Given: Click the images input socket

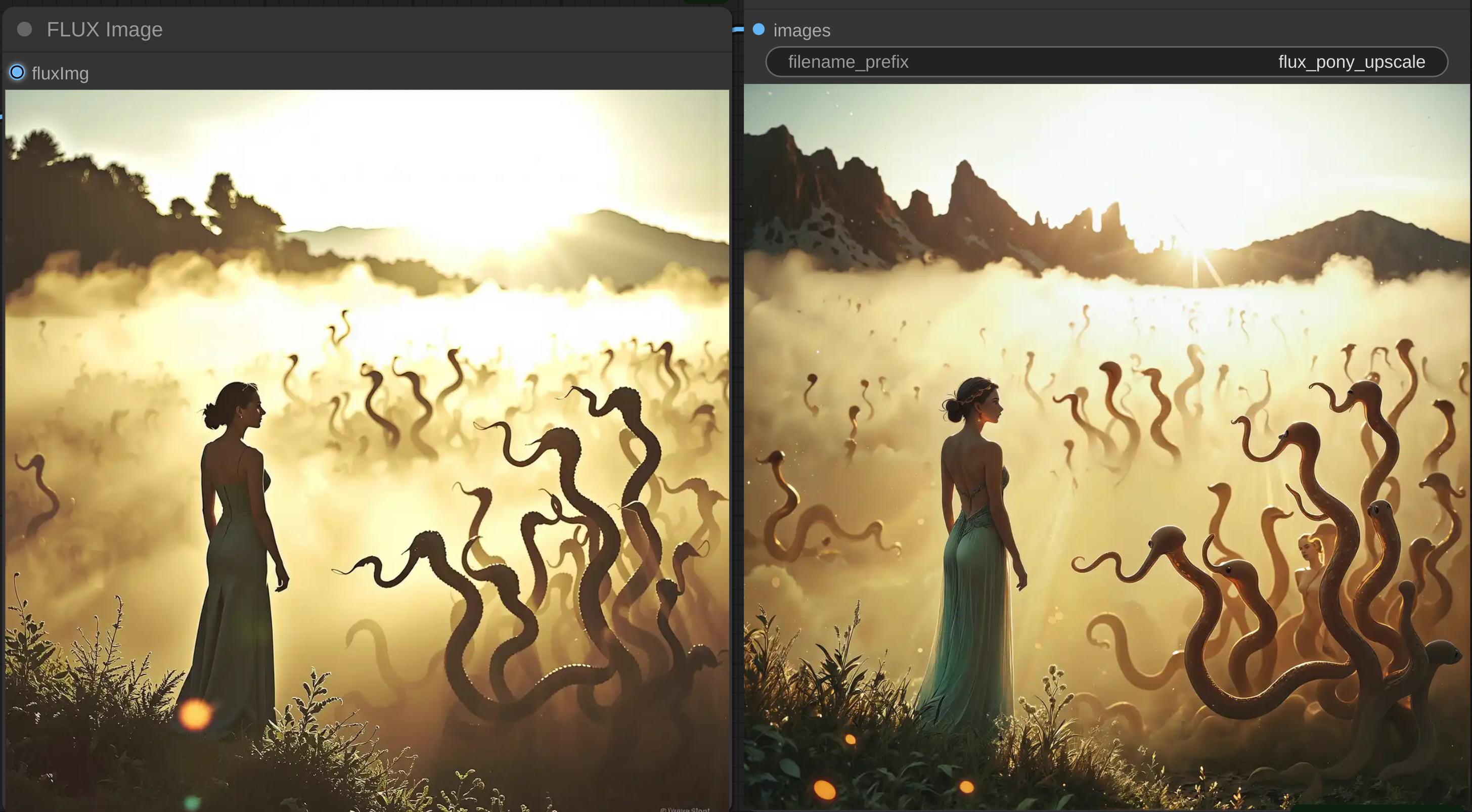Looking at the screenshot, I should (x=759, y=30).
